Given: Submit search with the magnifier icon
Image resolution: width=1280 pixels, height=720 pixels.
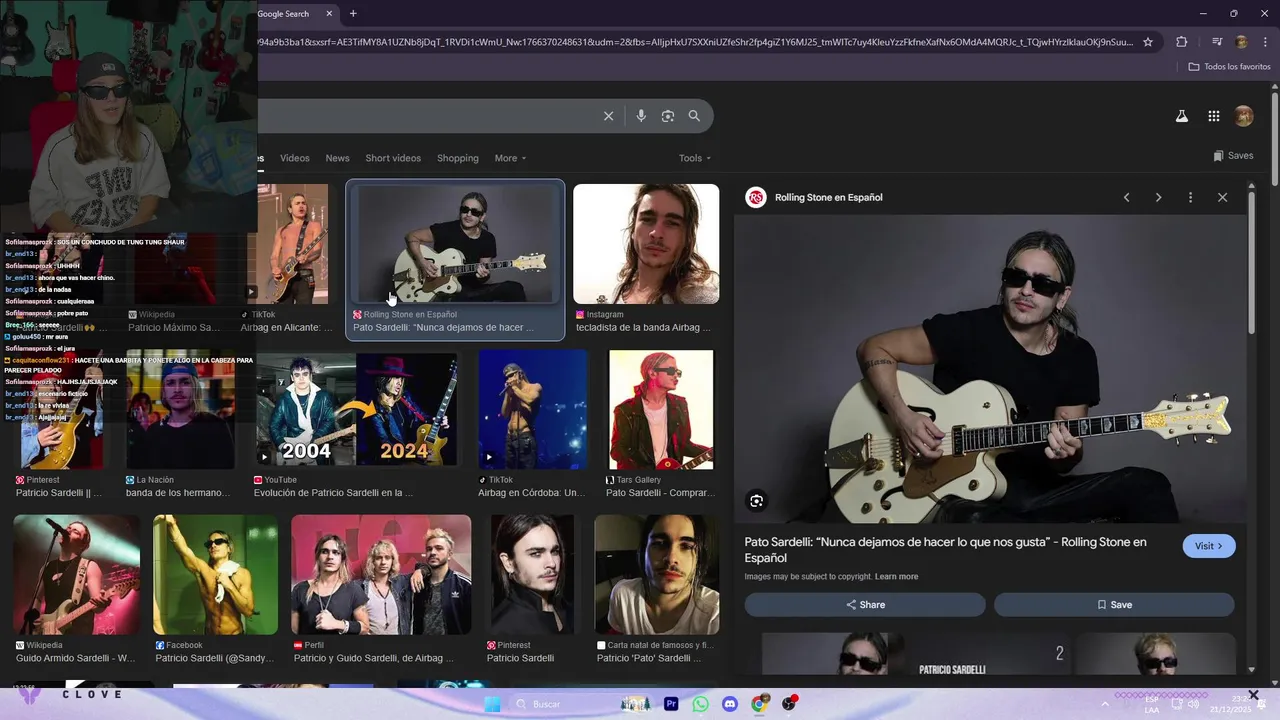Looking at the screenshot, I should coord(694,116).
